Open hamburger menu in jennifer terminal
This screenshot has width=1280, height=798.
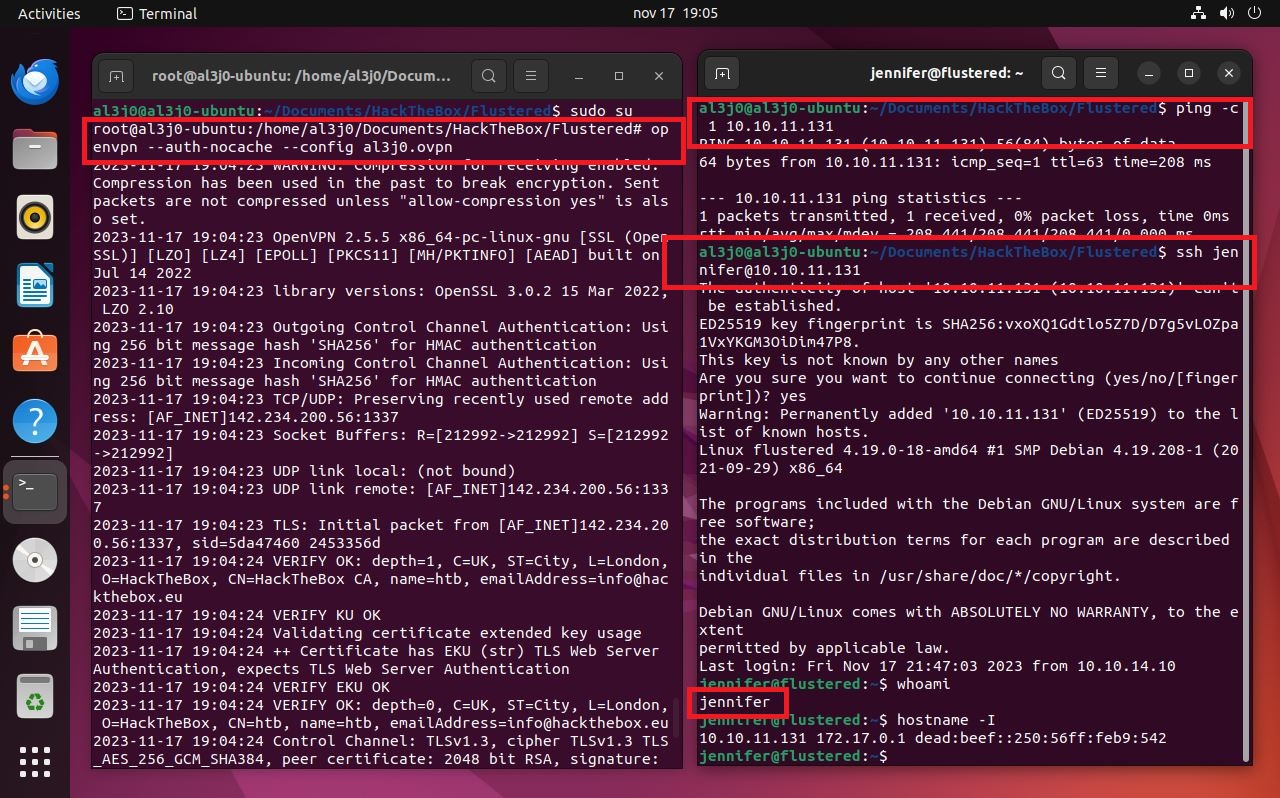(1101, 73)
